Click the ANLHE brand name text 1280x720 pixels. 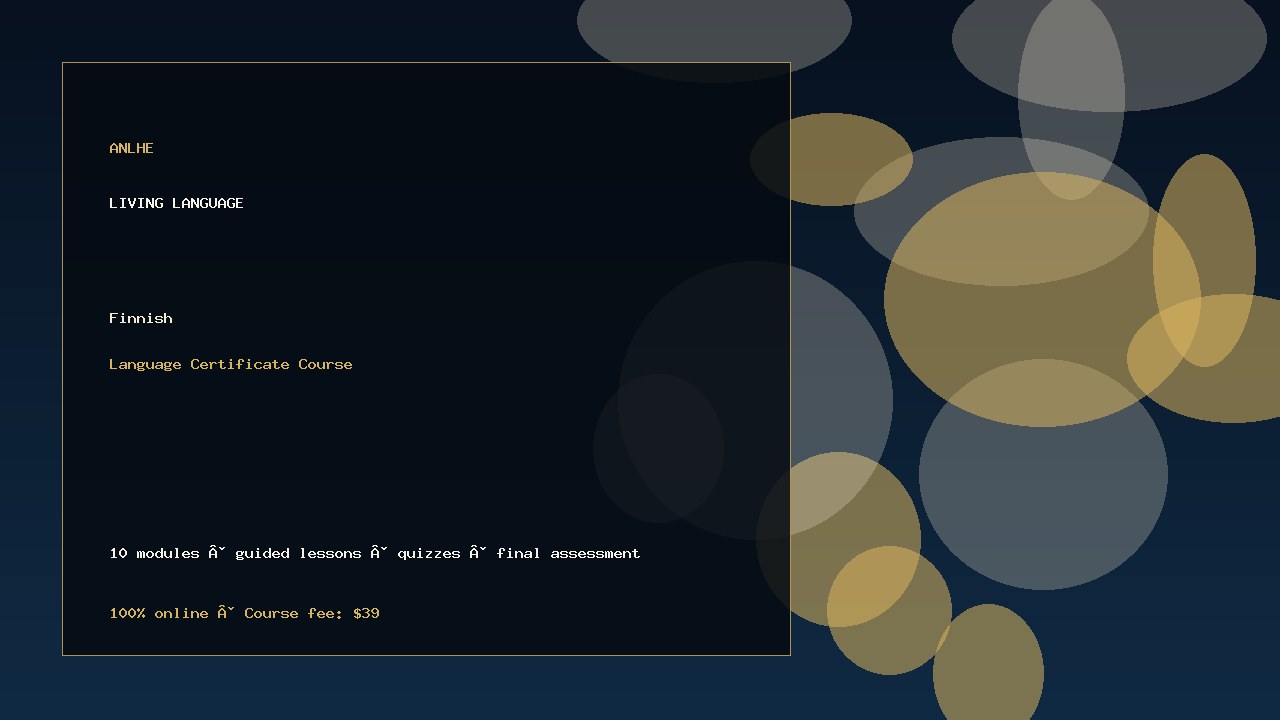pyautogui.click(x=131, y=148)
